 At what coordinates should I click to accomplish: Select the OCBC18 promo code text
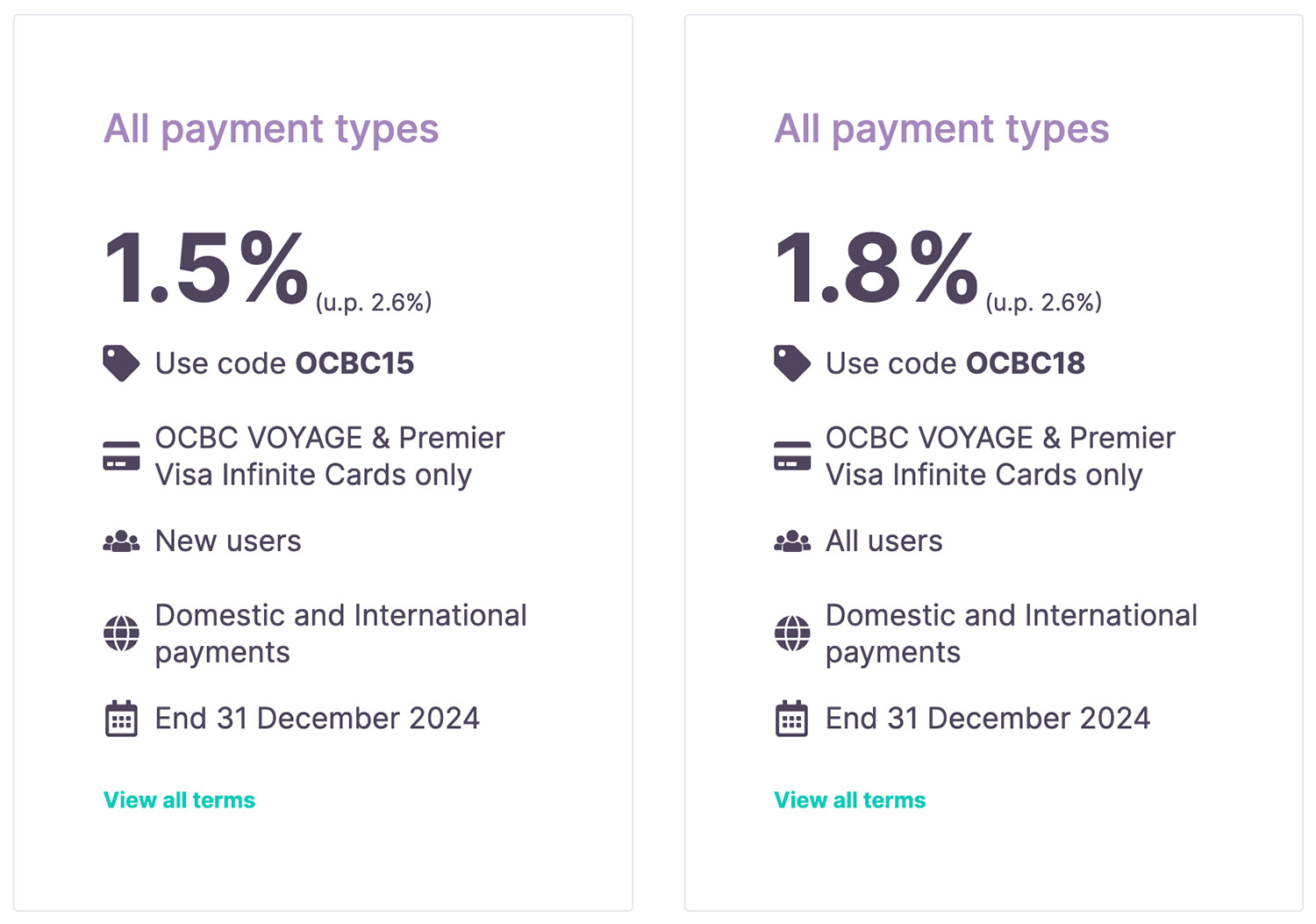point(1025,363)
